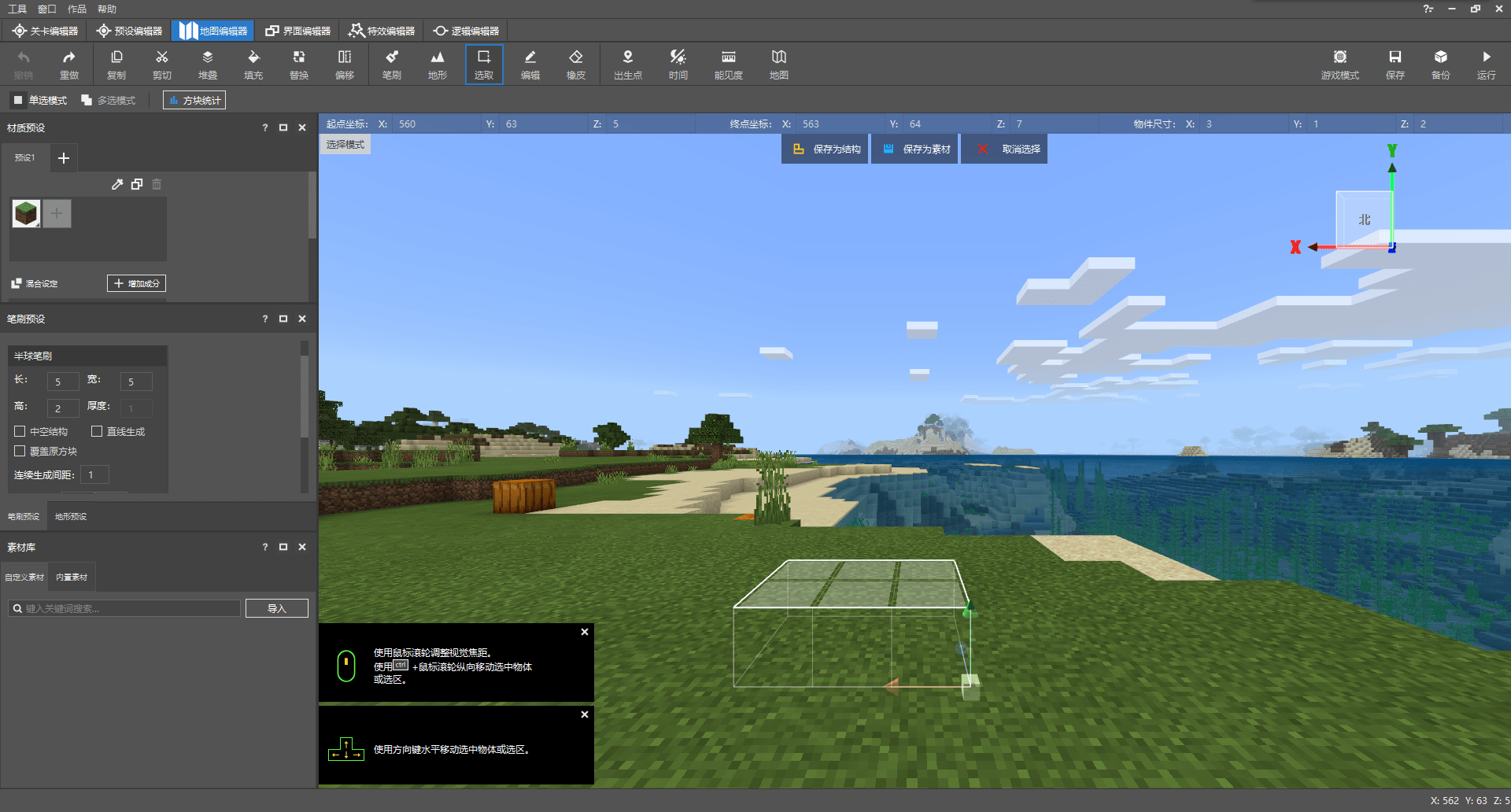The height and width of the screenshot is (812, 1511).
Task: Click the material edit pencil icon
Action: coord(117,184)
